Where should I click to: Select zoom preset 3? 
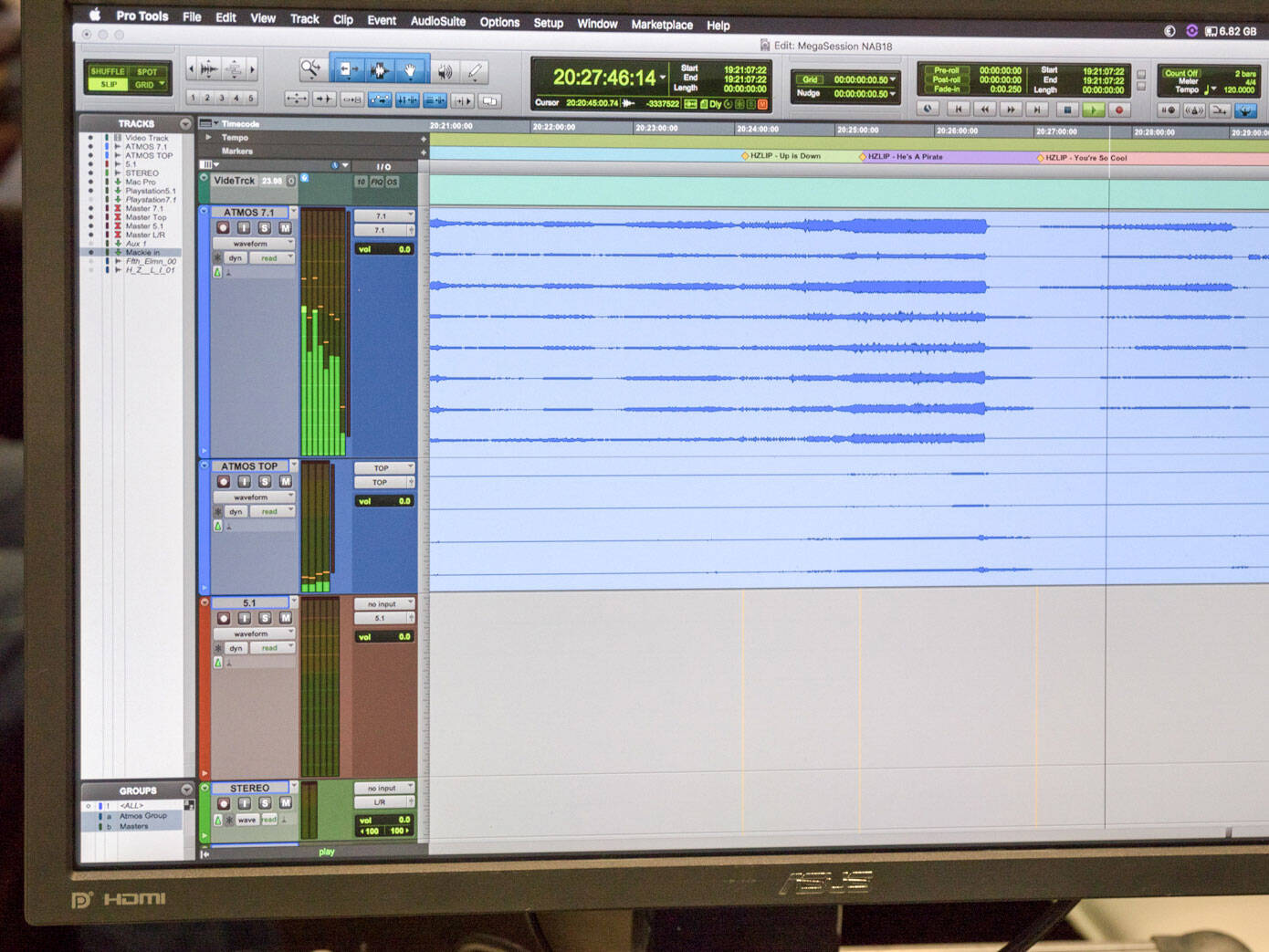221,98
